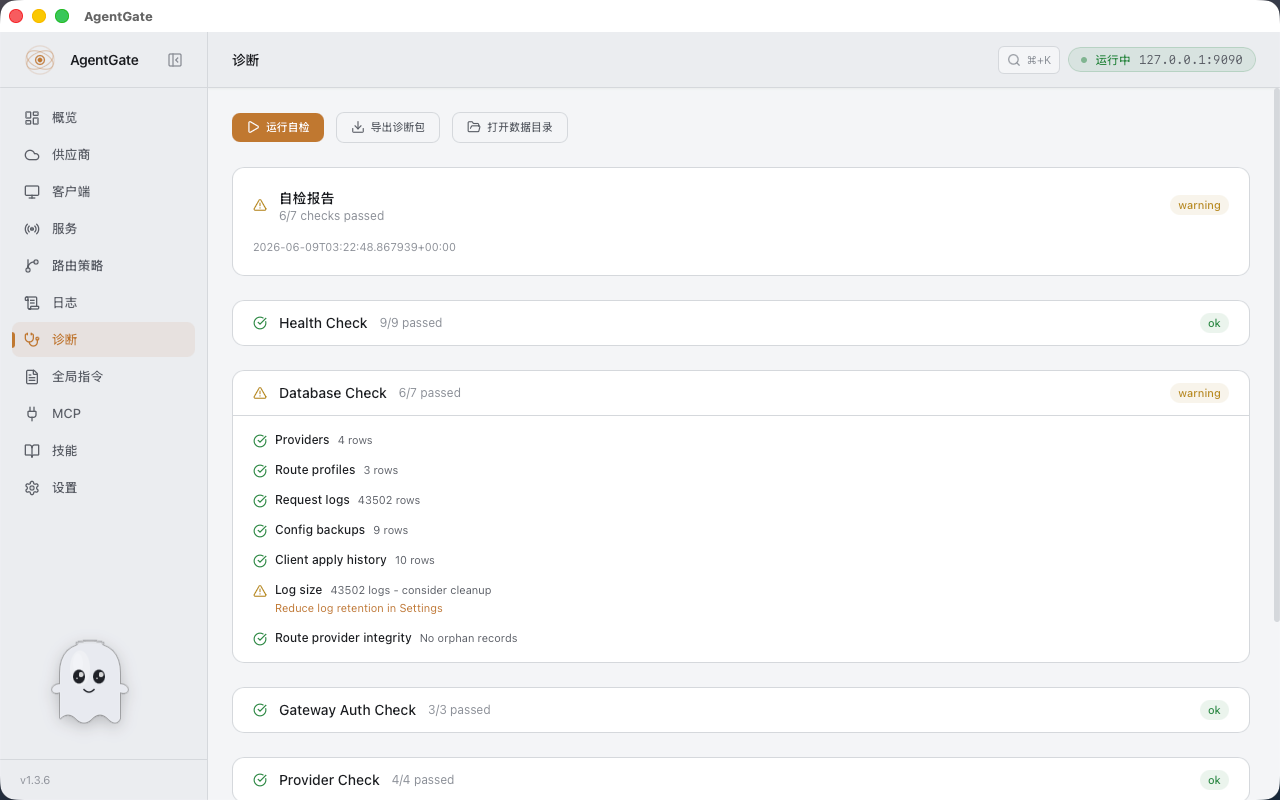The height and width of the screenshot is (800, 1280).
Task: Open the 概览 page
Action: [103, 118]
